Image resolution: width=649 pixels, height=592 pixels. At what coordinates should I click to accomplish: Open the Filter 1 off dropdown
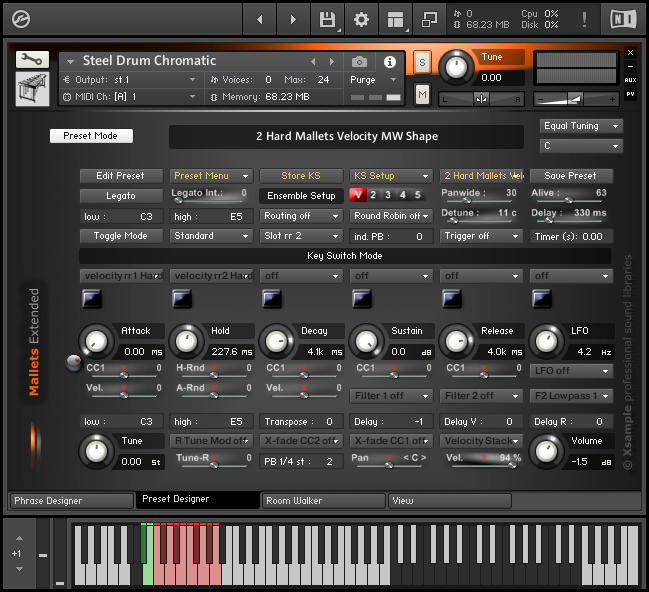point(391,396)
